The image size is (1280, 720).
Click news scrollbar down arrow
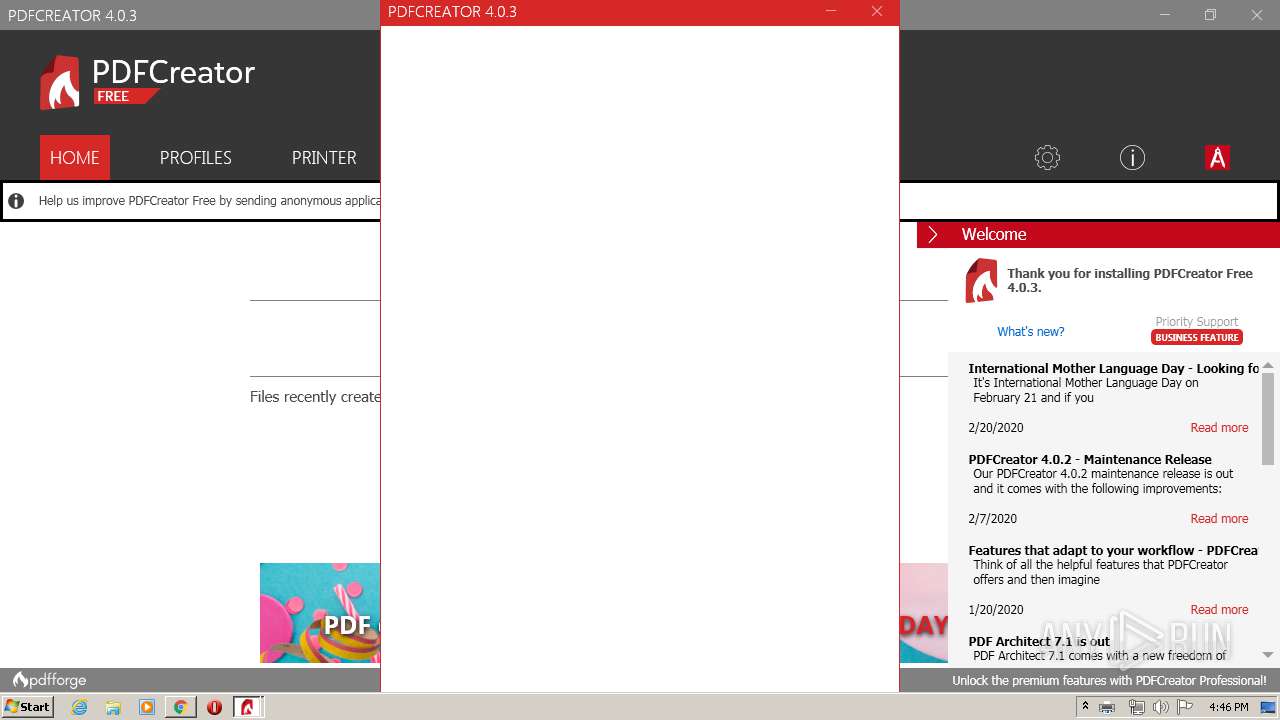click(x=1268, y=655)
